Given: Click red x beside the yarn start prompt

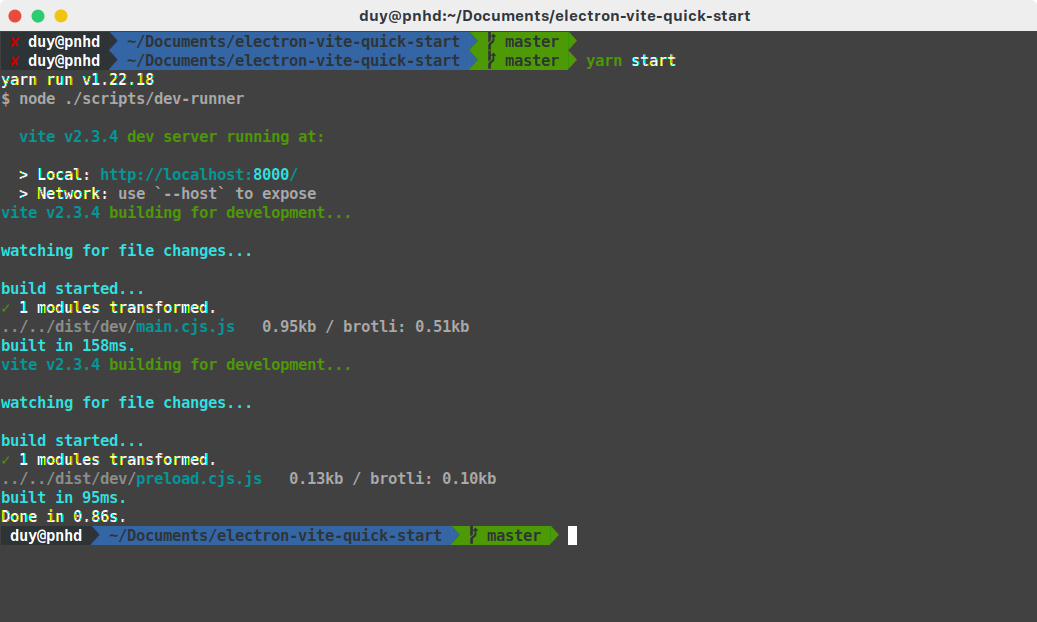Looking at the screenshot, I should (15, 61).
